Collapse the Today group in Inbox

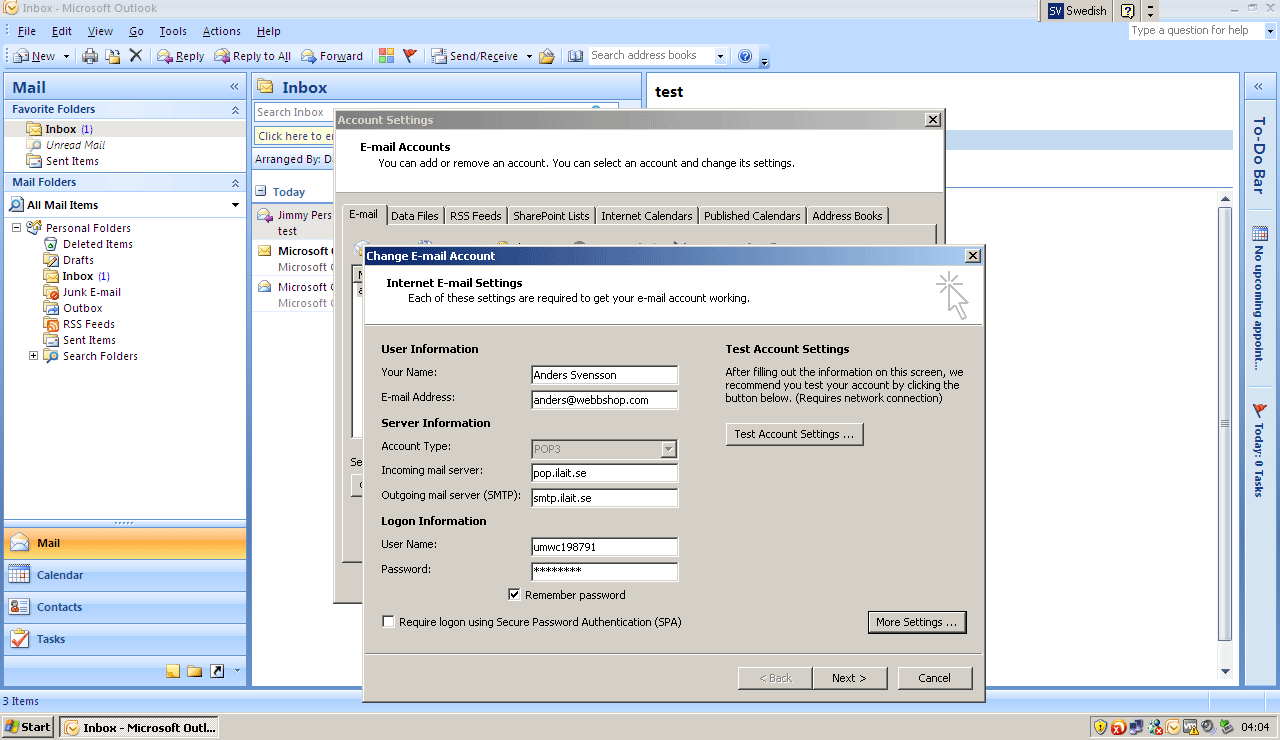260,191
